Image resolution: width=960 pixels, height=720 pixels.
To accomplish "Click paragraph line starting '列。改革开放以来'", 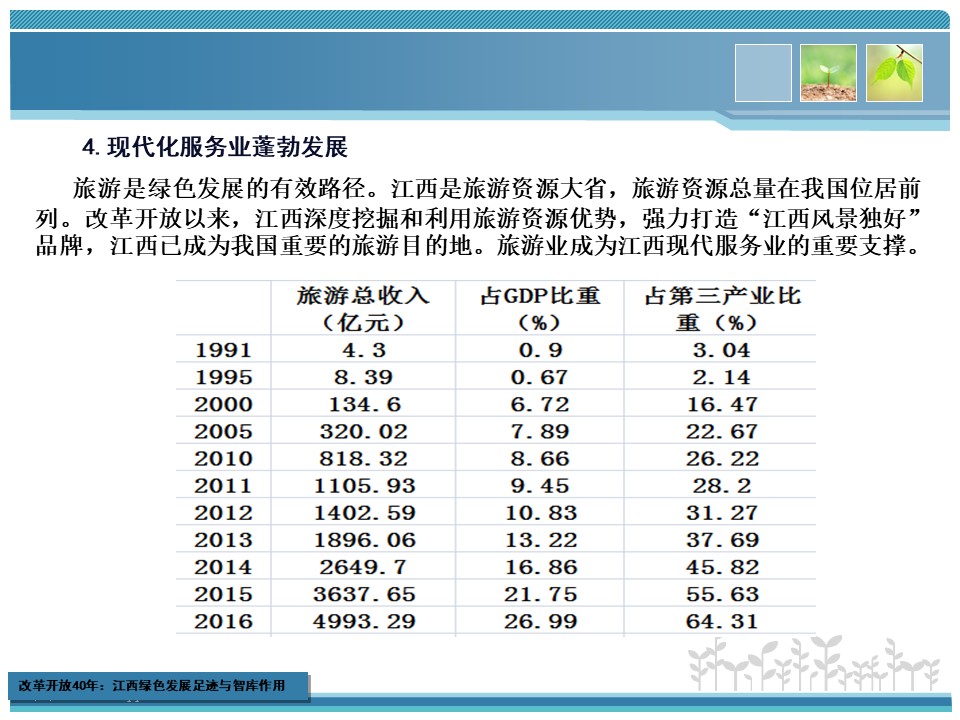I will coord(478,219).
